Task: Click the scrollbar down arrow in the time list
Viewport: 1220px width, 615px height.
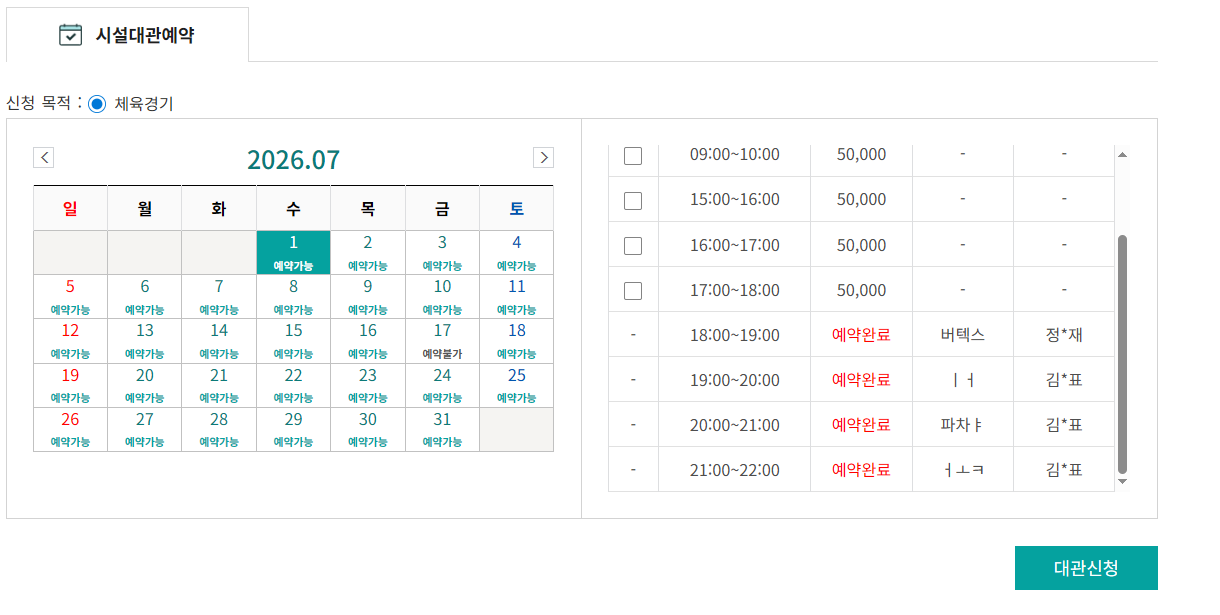Action: 1122,481
